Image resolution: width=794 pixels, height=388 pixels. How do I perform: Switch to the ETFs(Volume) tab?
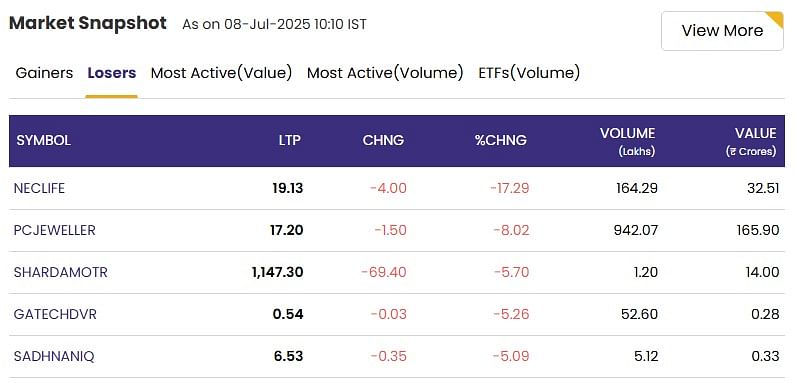[529, 73]
